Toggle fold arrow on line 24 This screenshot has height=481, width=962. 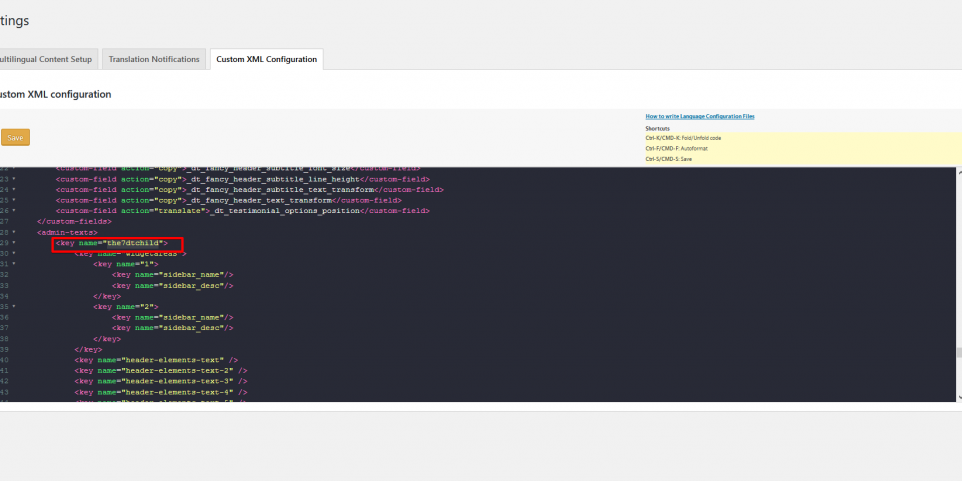[x=14, y=189]
